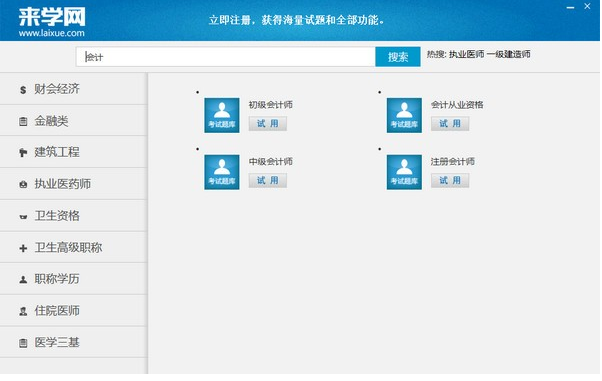Open the 初级会计师 exam bank icon
The width and height of the screenshot is (602, 381).
coord(222,115)
